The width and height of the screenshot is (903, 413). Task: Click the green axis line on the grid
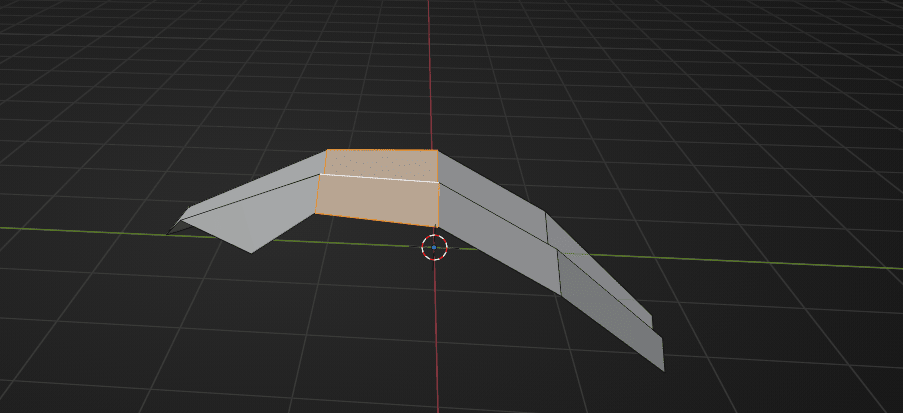coord(80,230)
